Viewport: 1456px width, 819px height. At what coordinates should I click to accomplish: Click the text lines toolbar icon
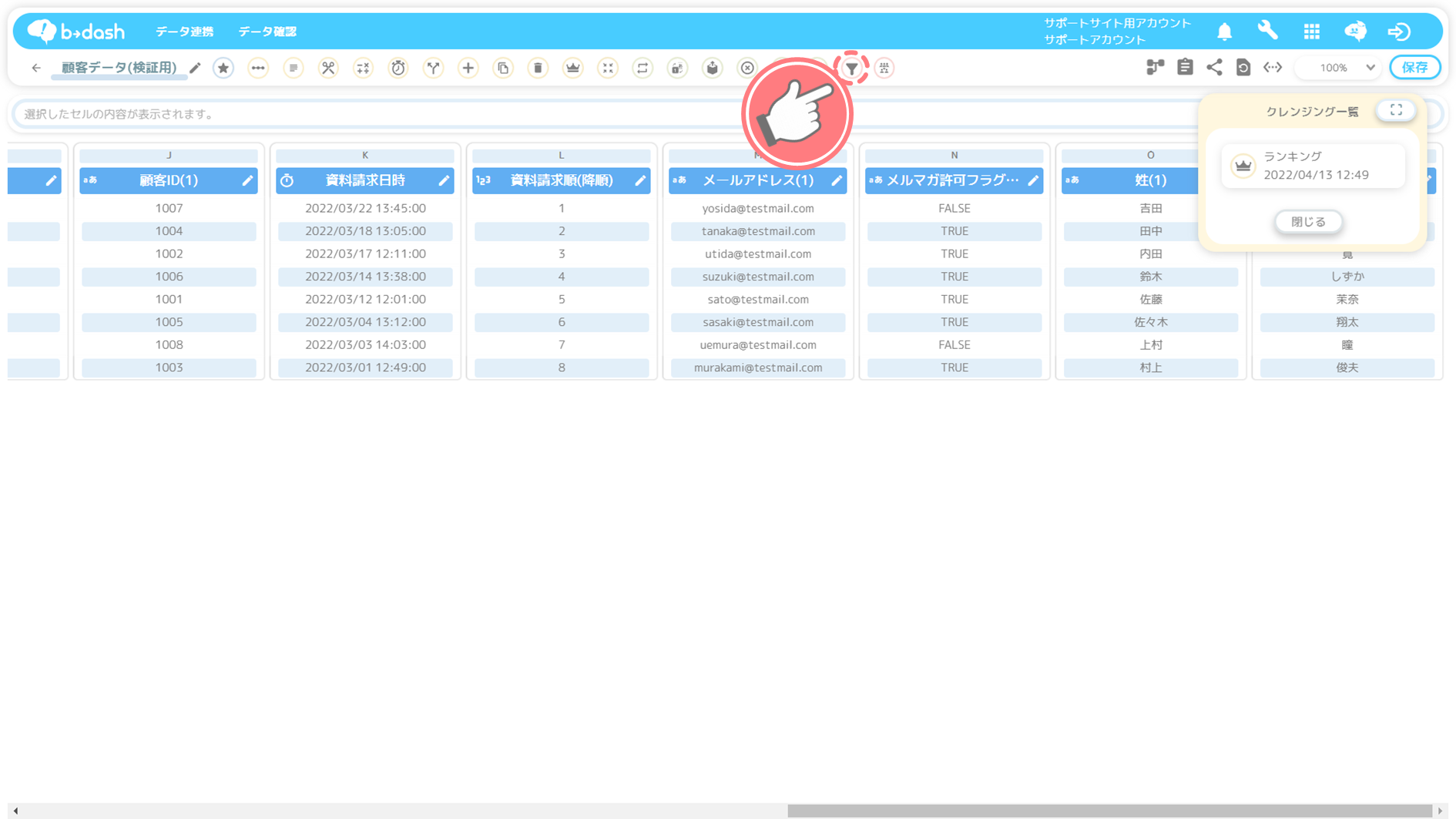point(294,68)
